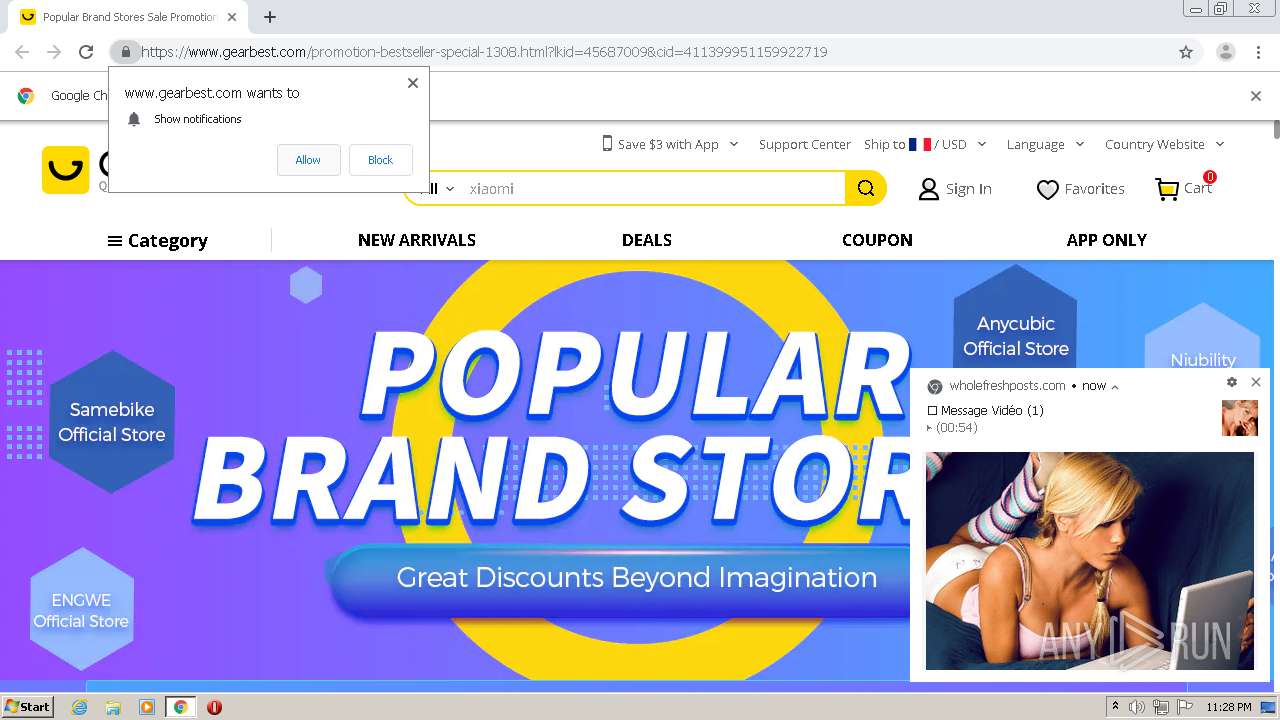The width and height of the screenshot is (1280, 720).
Task: Launch Internet Explorer from taskbar
Action: [x=79, y=707]
